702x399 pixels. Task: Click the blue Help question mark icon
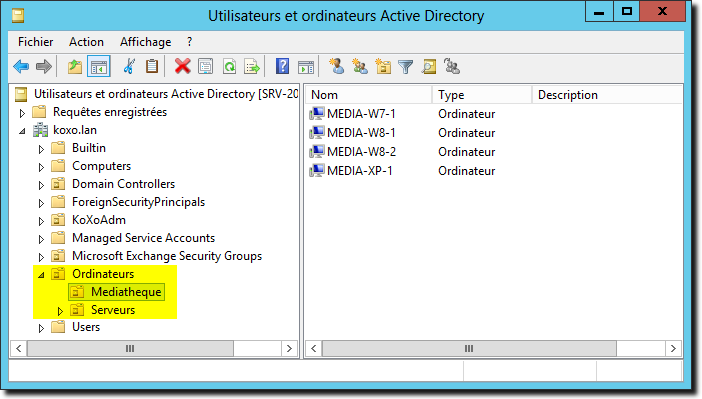click(x=282, y=66)
